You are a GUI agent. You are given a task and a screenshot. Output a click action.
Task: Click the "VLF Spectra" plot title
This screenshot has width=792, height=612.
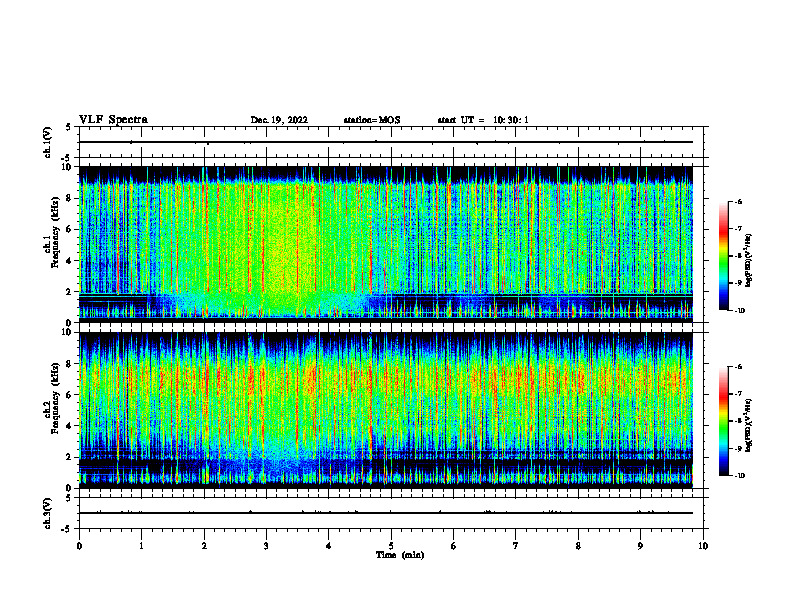(113, 120)
